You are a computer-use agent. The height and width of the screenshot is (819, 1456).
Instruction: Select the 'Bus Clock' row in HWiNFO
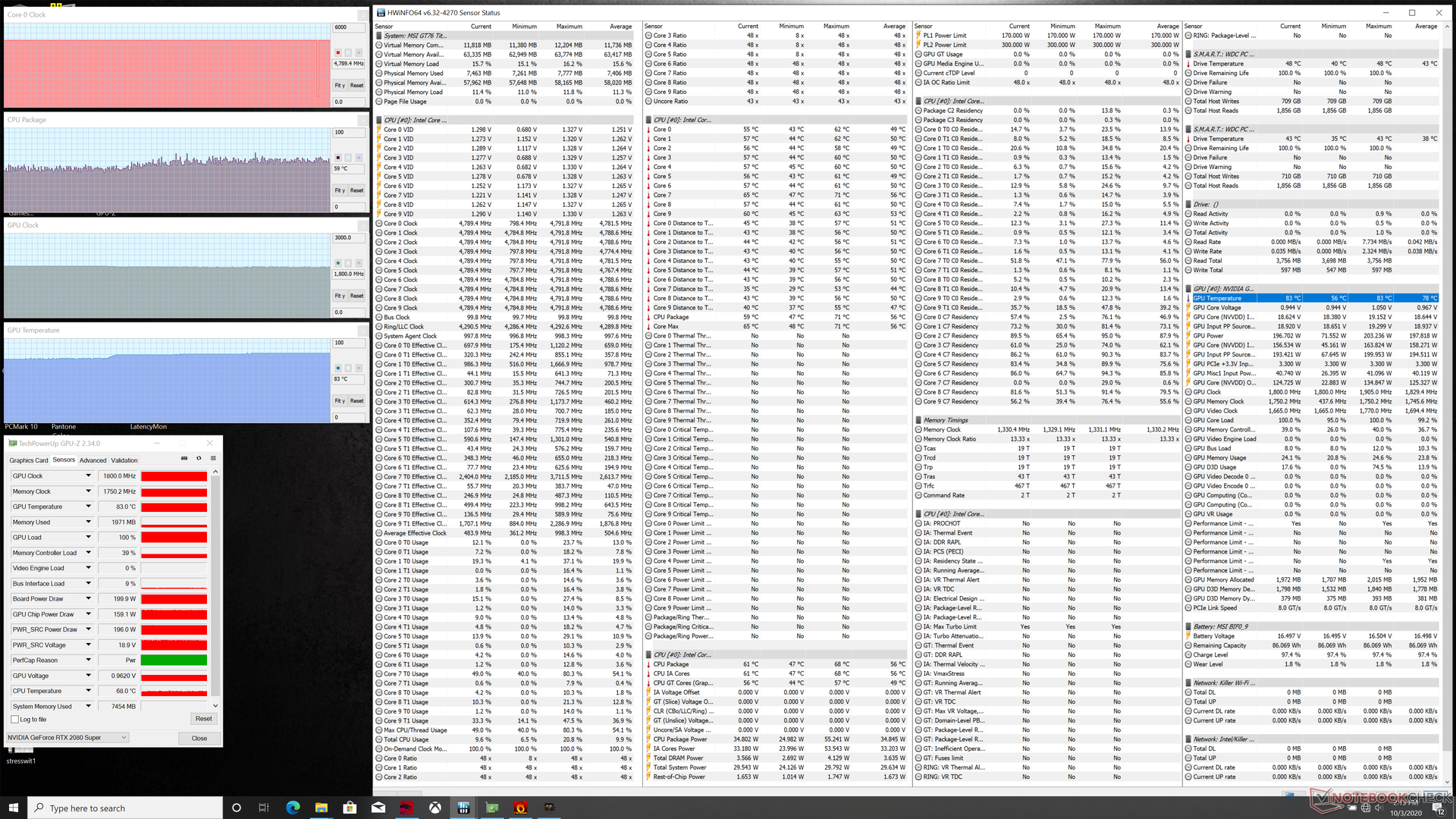pos(505,317)
